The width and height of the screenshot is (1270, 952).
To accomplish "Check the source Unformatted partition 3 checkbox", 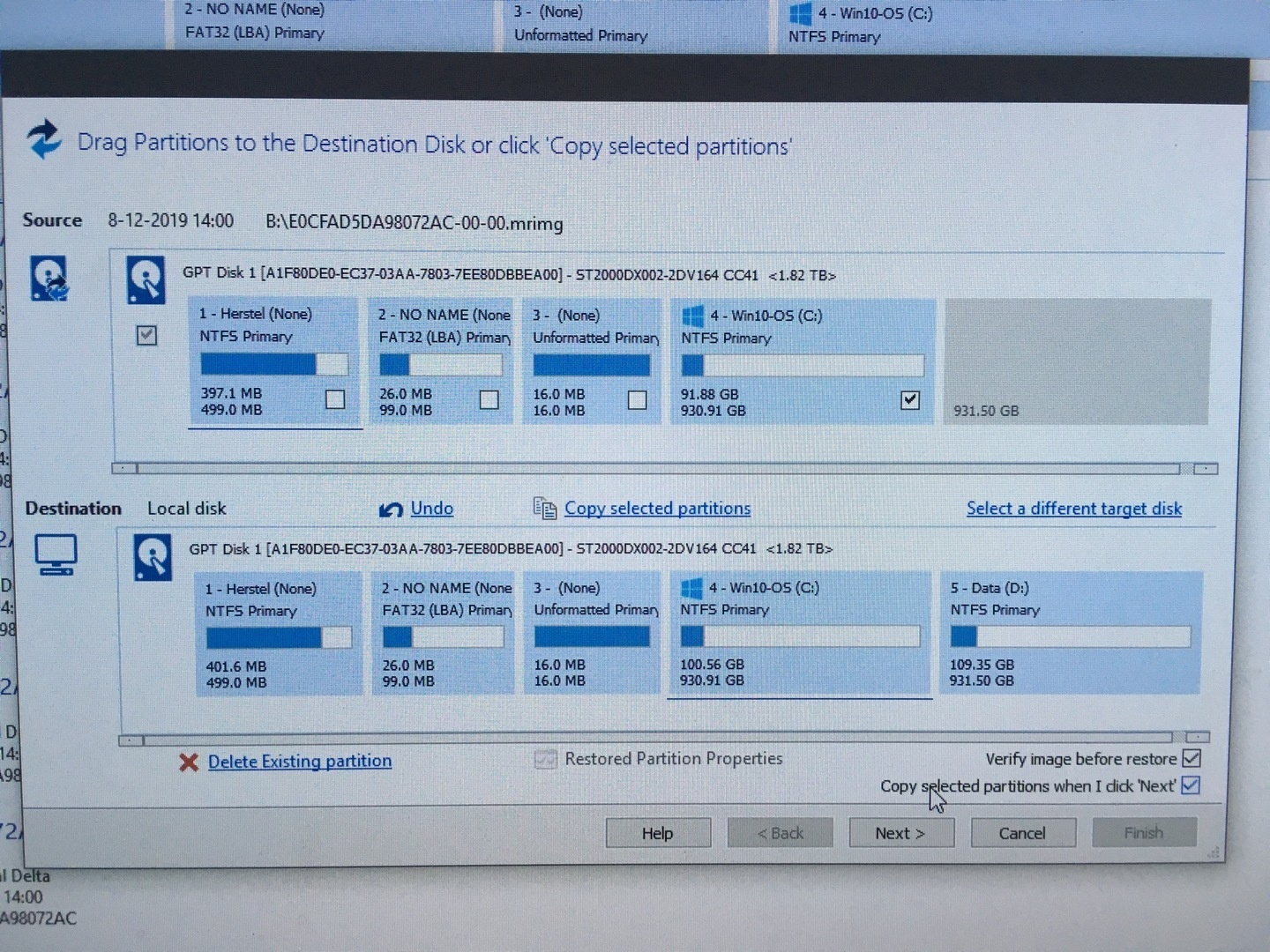I will pos(637,400).
